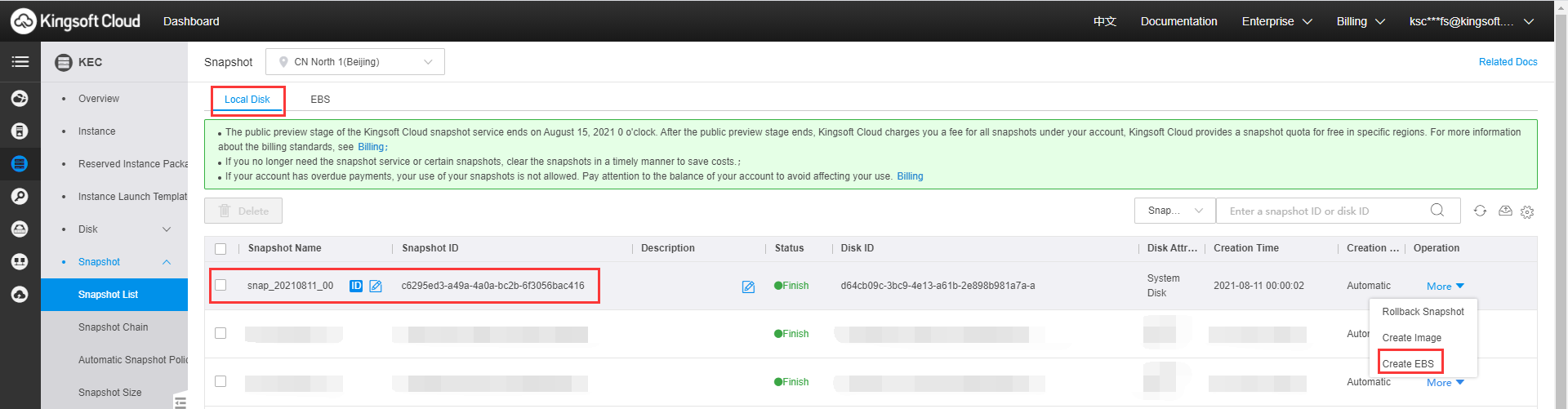Open the CN North 1(Beijing) region dropdown
Viewport: 1568px width, 409px height.
[x=355, y=62]
